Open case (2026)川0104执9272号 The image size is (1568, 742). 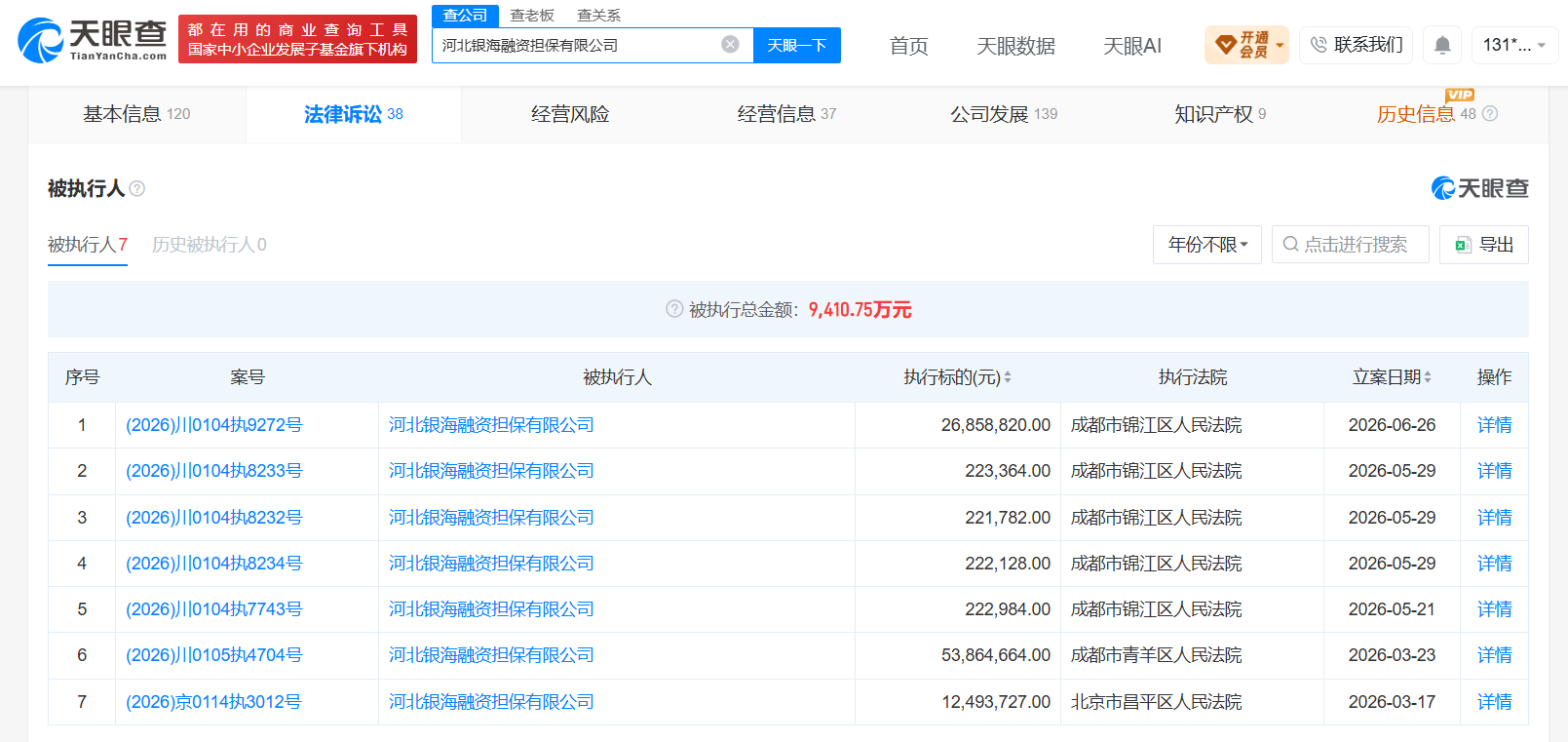point(213,425)
